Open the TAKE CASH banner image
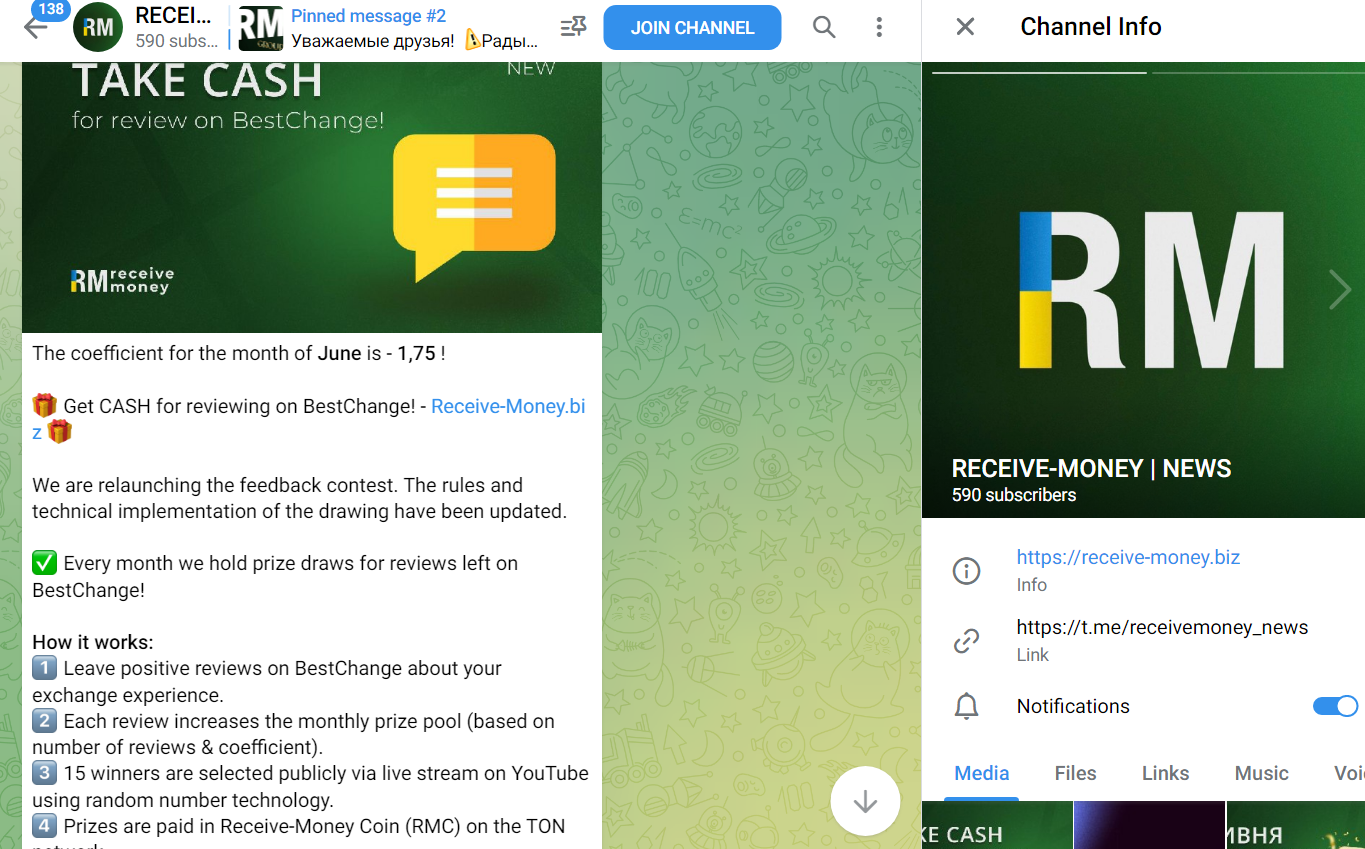This screenshot has width=1365, height=849. (x=312, y=197)
